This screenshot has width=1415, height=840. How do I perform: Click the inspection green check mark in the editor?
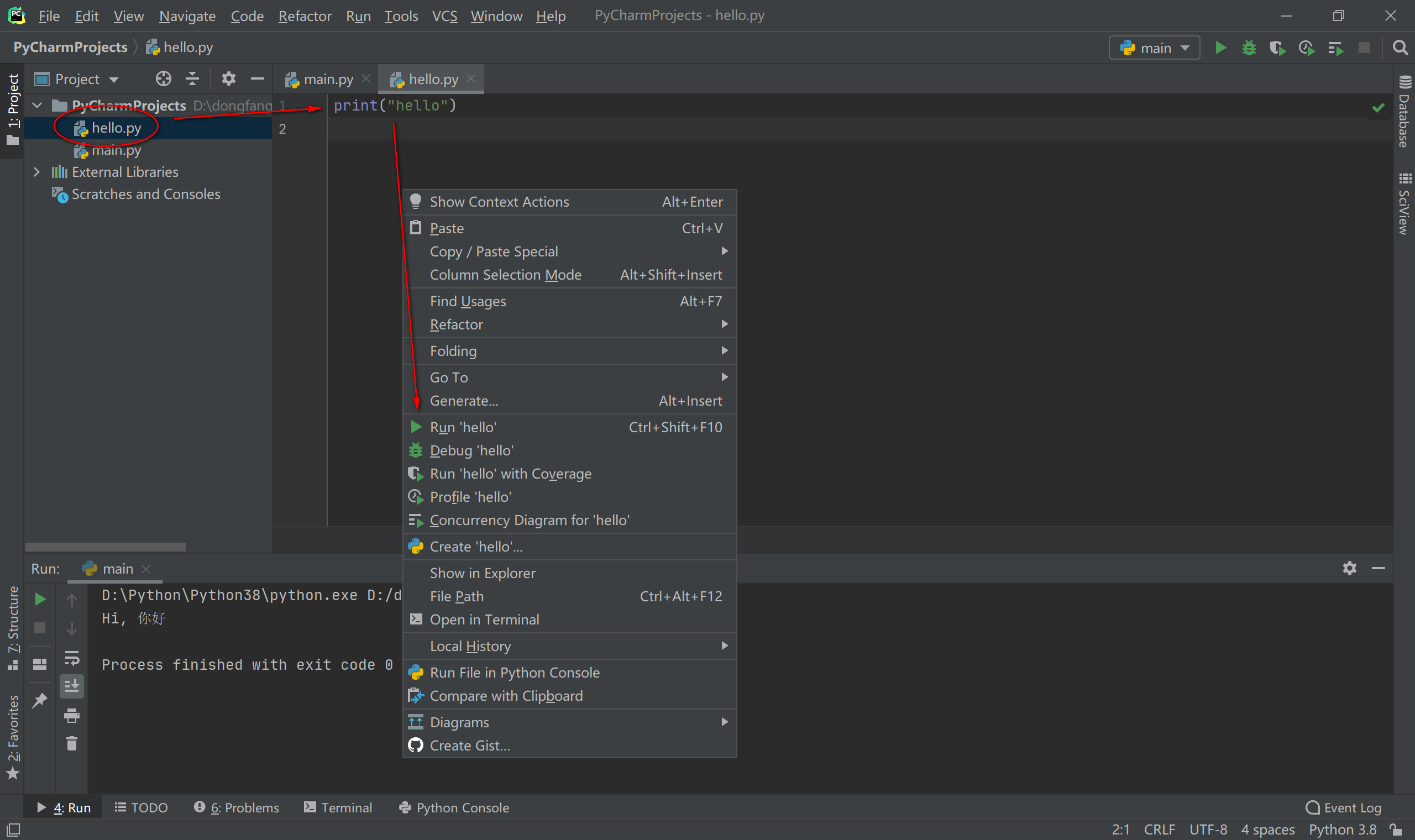[x=1377, y=108]
